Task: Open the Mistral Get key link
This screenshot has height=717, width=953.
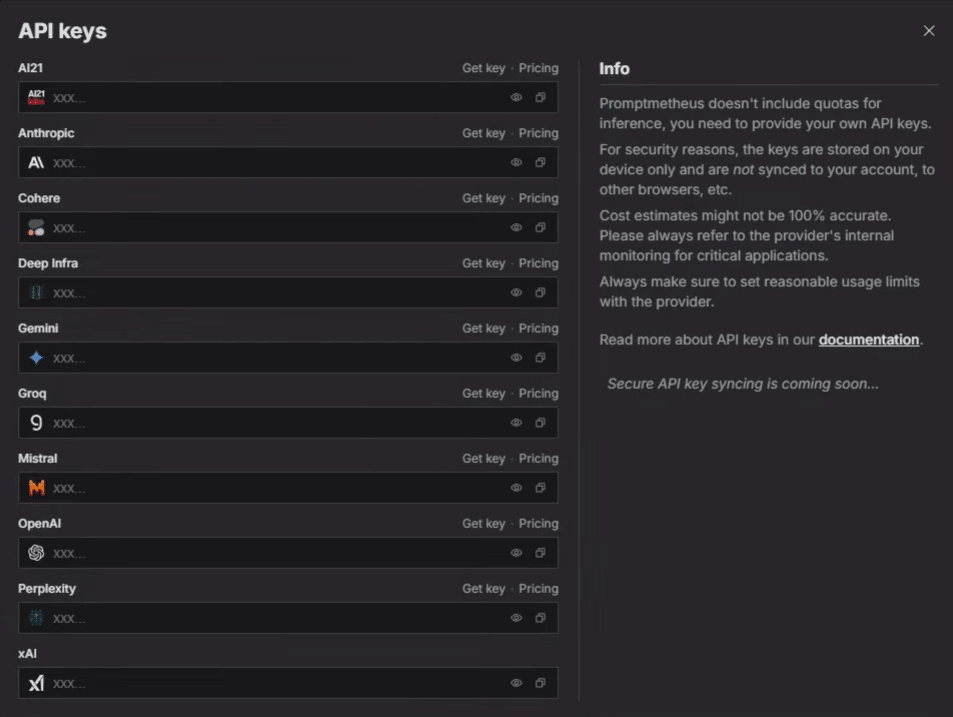Action: point(484,458)
